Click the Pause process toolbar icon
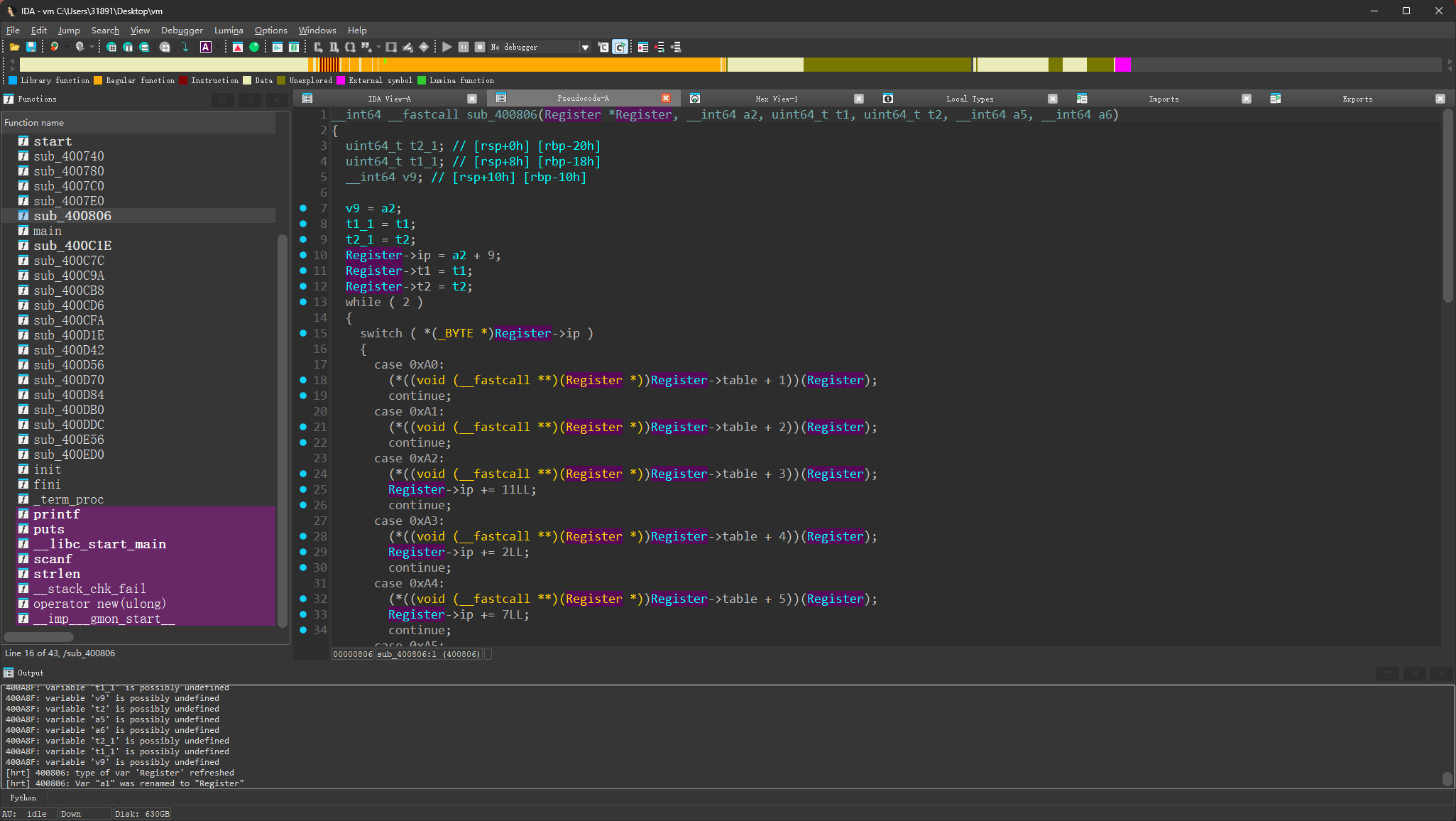Screen dimensions: 1456x821 (x=464, y=47)
